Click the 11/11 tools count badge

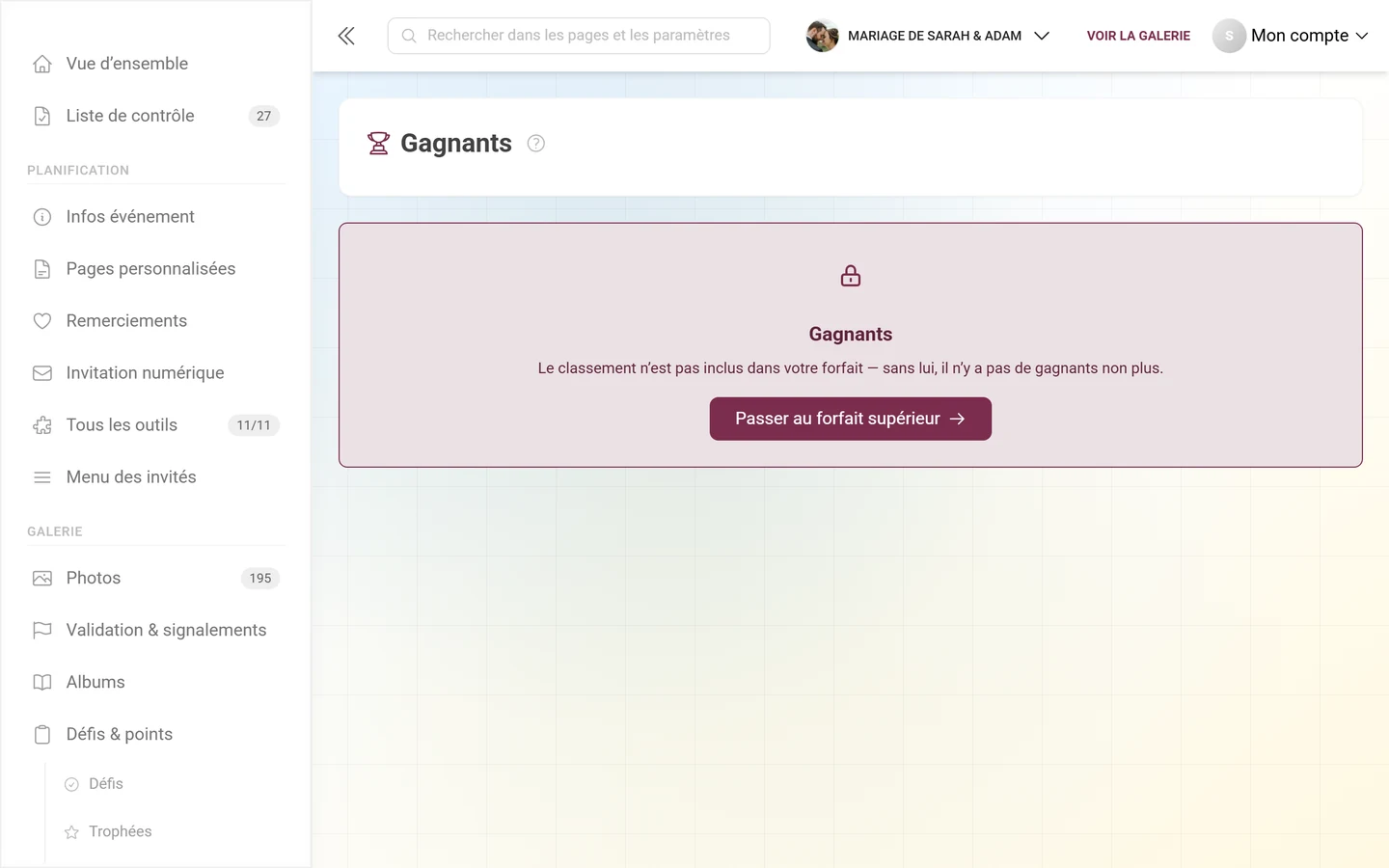(254, 425)
